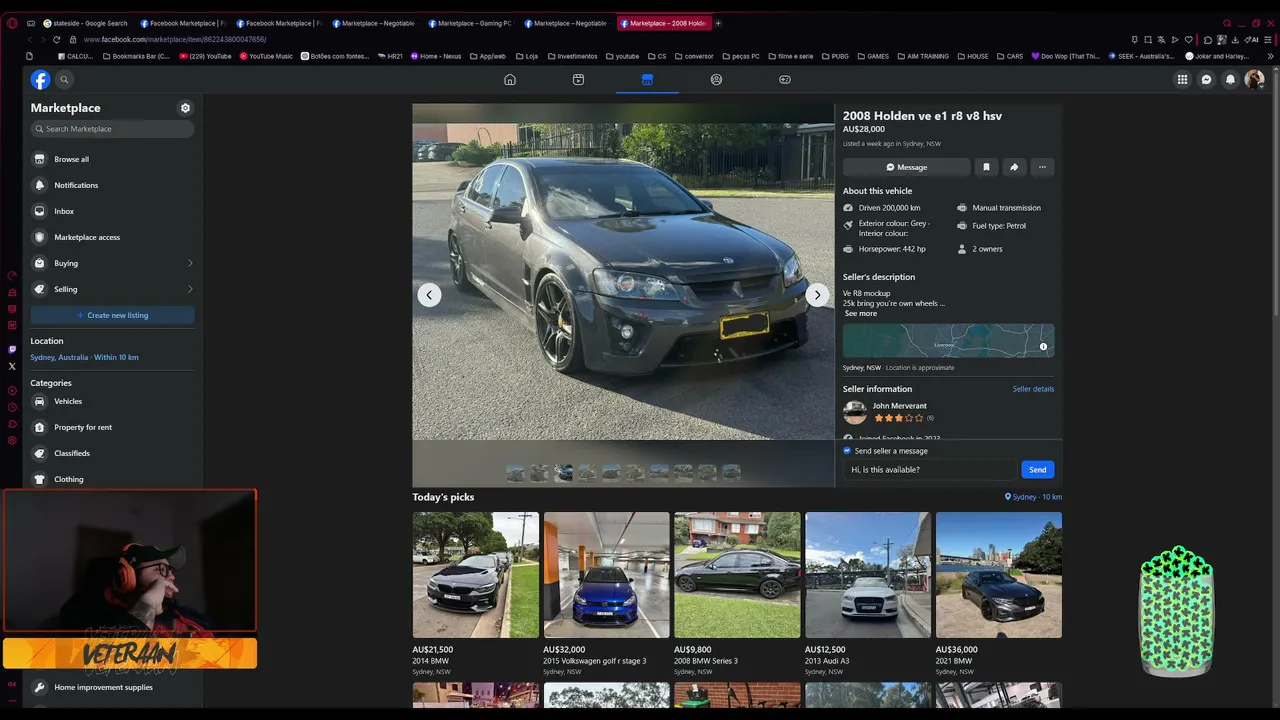Open the Vehicles category
Image resolution: width=1280 pixels, height=720 pixels.
(112, 401)
